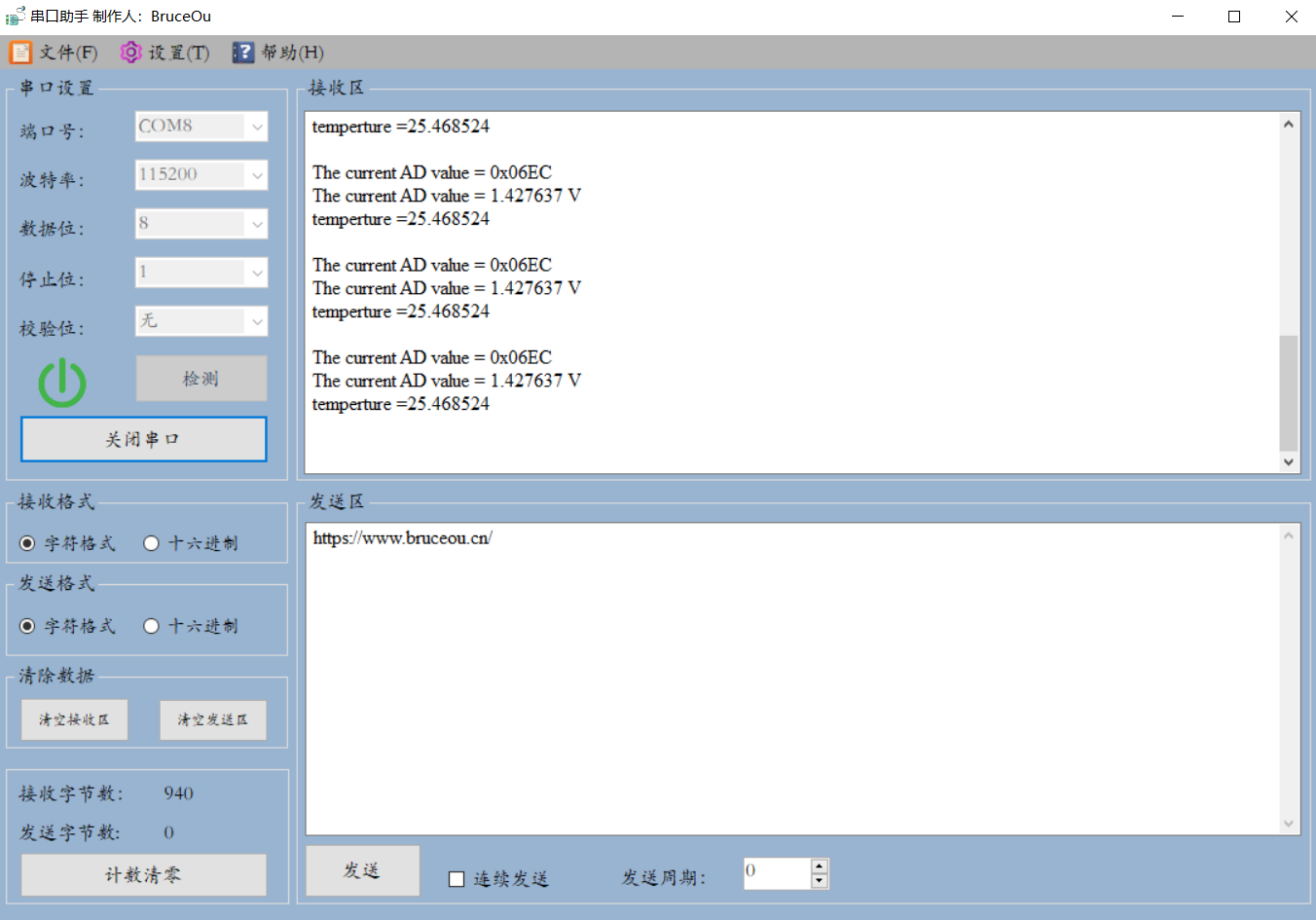The width and height of the screenshot is (1316, 920).
Task: Click the serial assistant app title icon
Action: (15, 17)
